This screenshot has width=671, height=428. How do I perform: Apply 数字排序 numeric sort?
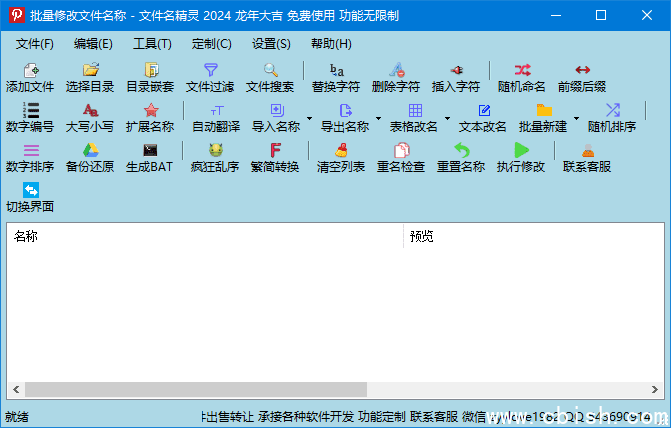point(30,158)
